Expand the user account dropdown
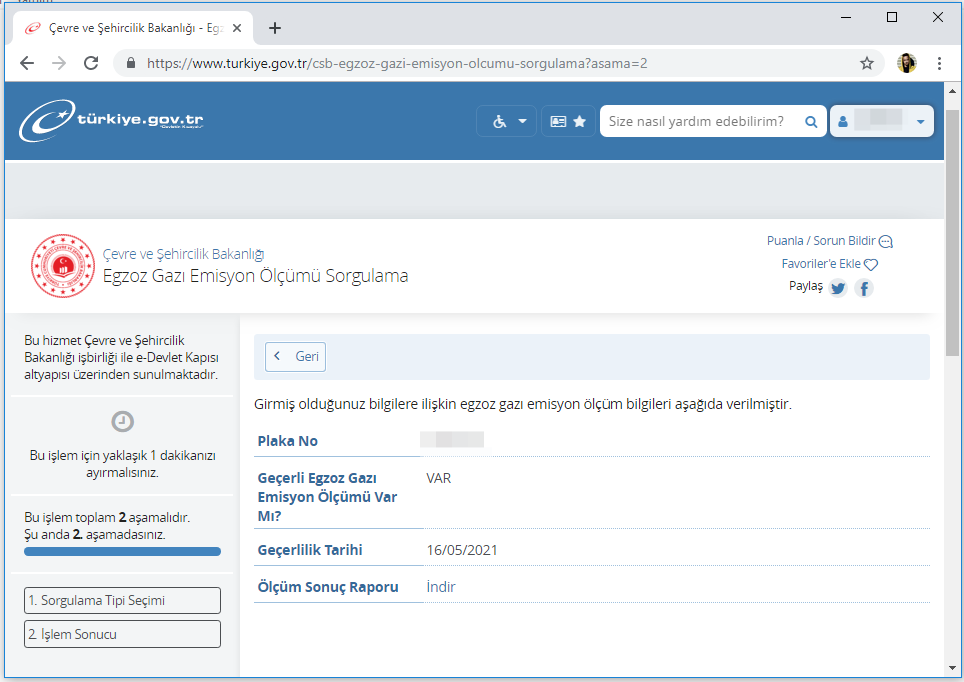Viewport: 964px width, 682px height. 881,121
